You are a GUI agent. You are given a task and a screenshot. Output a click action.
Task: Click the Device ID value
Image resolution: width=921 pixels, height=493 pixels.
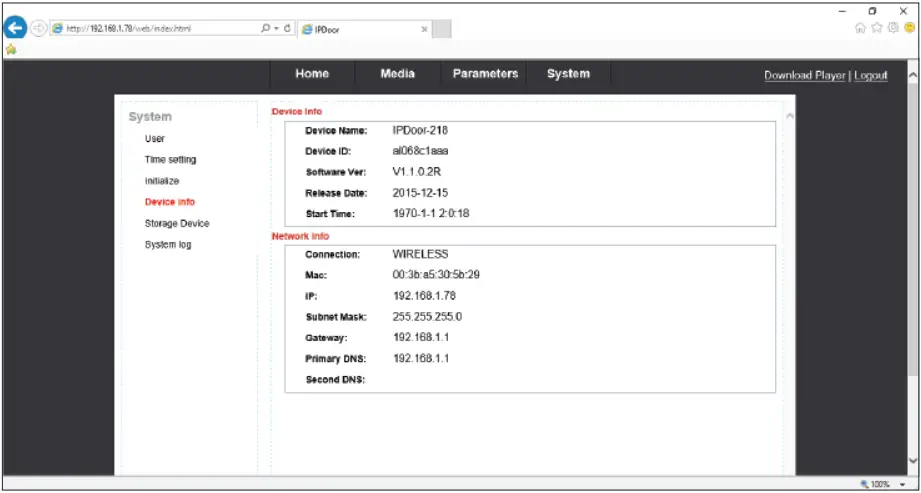tap(420, 151)
